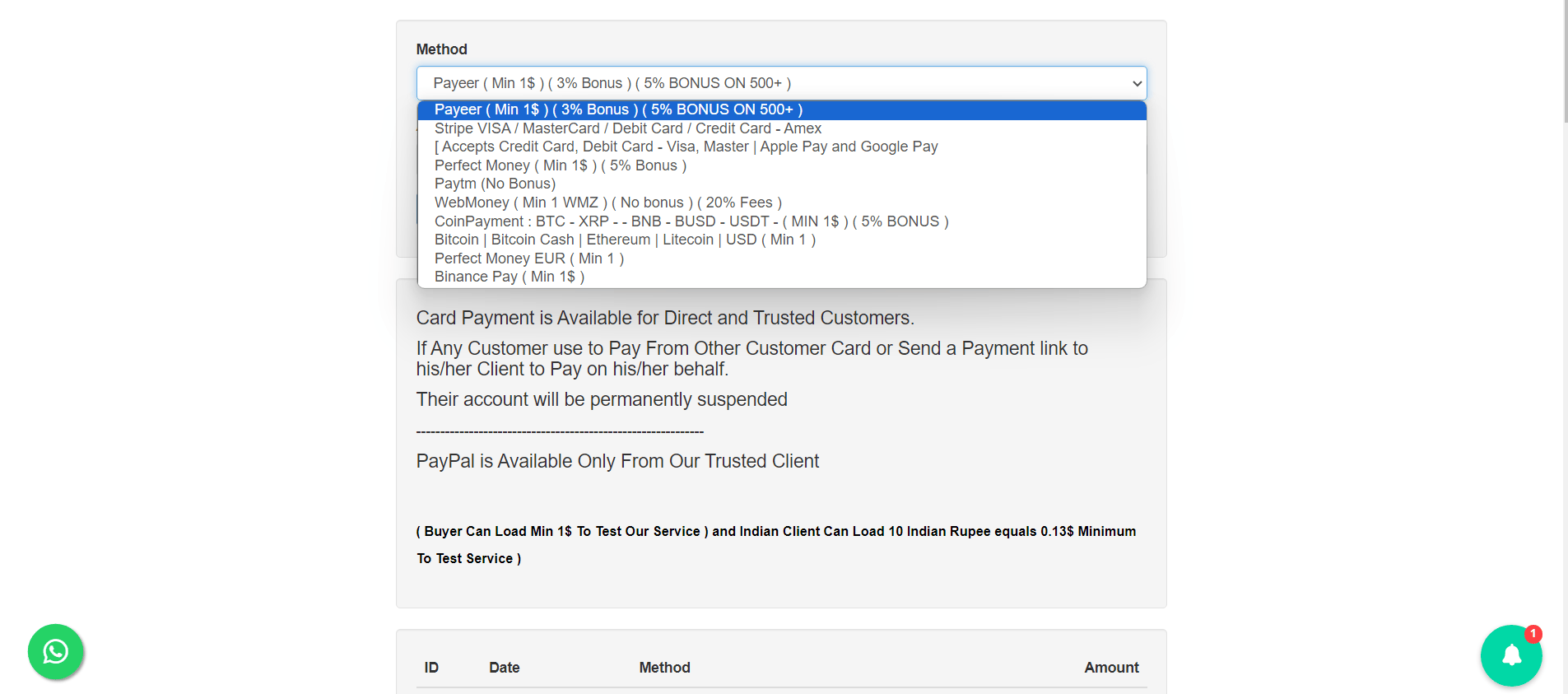Choose Stripe VISA / MasterCard option

(x=627, y=128)
